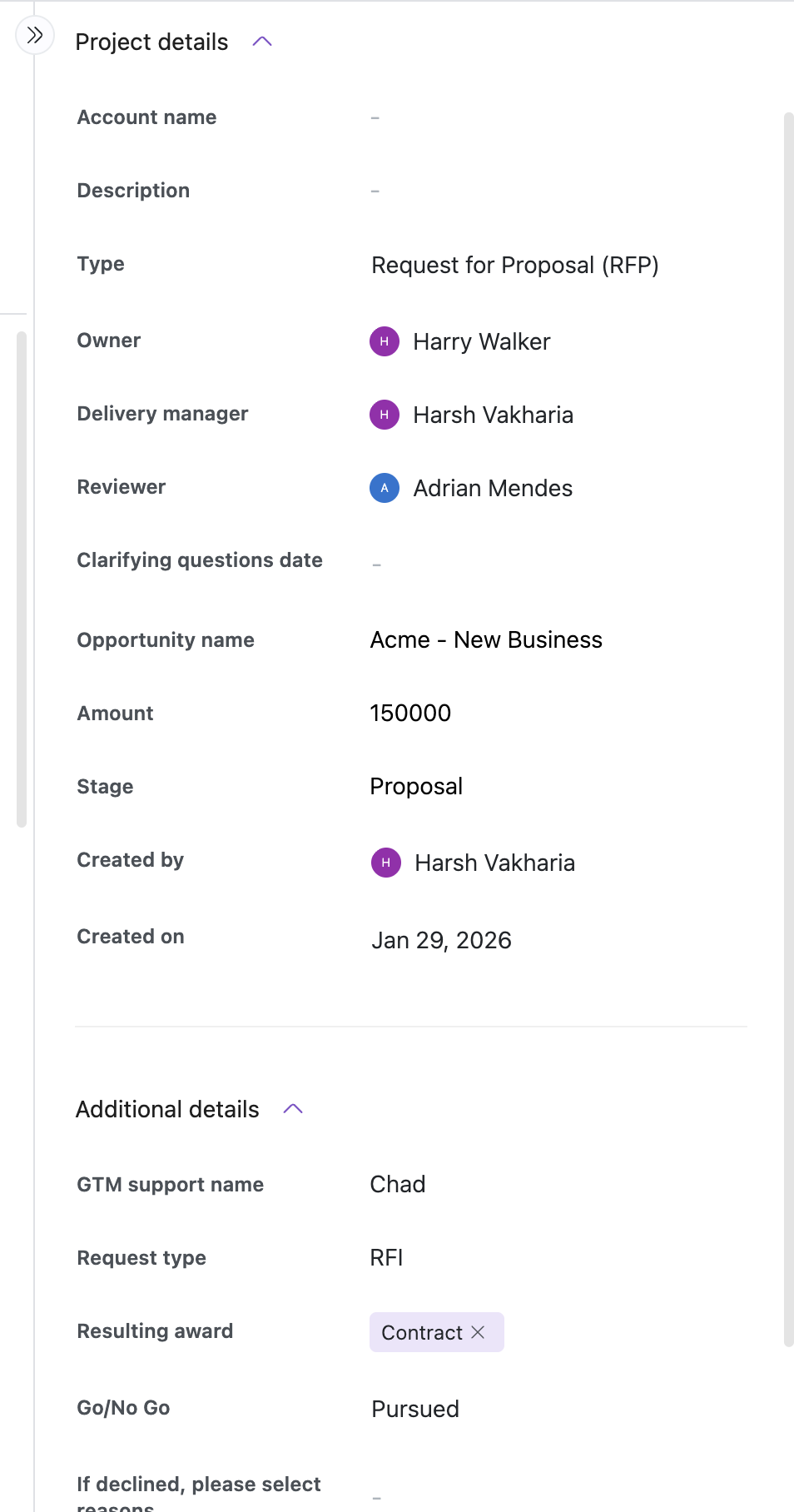794x1512 pixels.
Task: Click the Opportunity name Acme - New Business
Action: (x=486, y=640)
